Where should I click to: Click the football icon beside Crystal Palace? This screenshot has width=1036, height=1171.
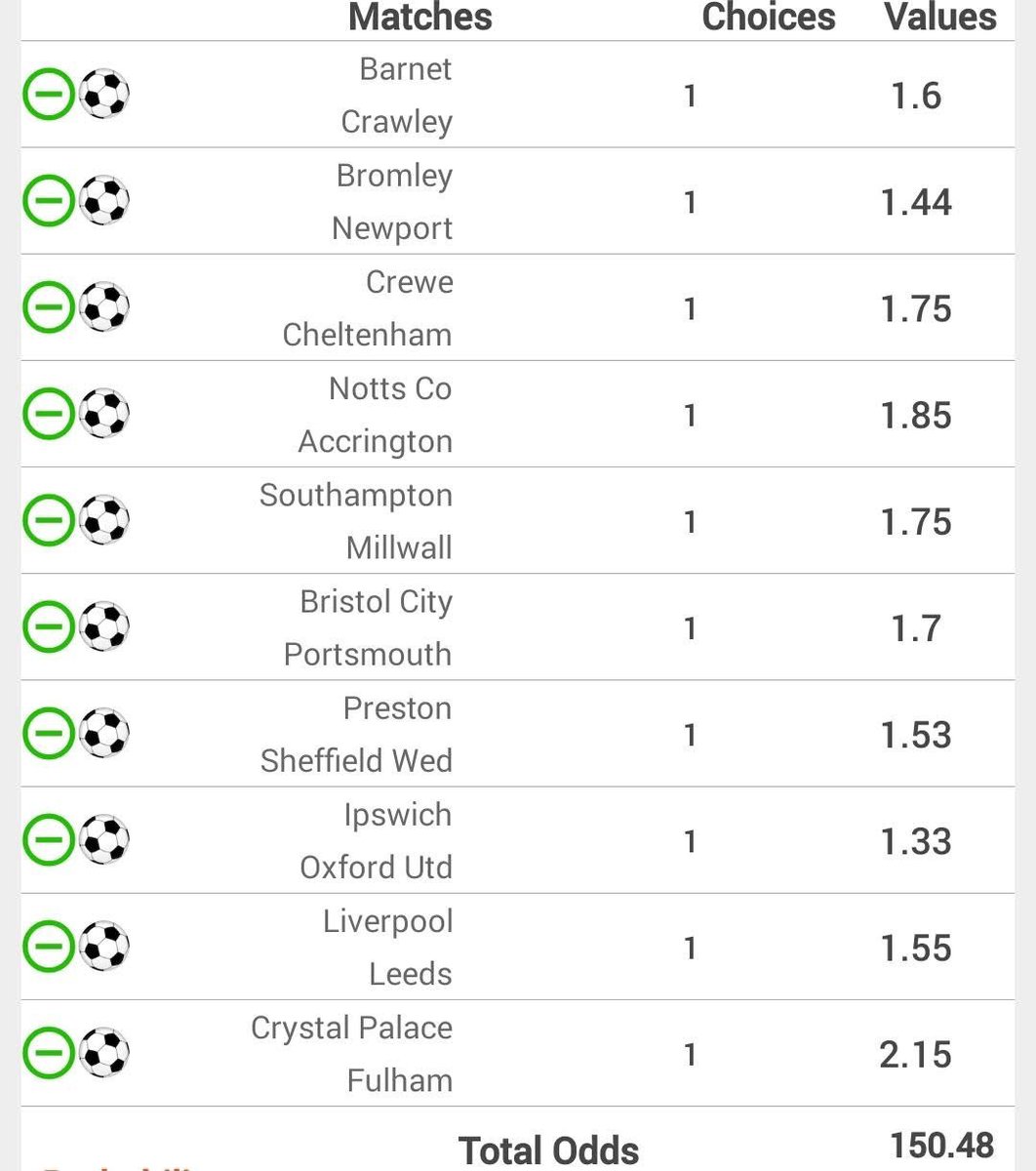[103, 1053]
